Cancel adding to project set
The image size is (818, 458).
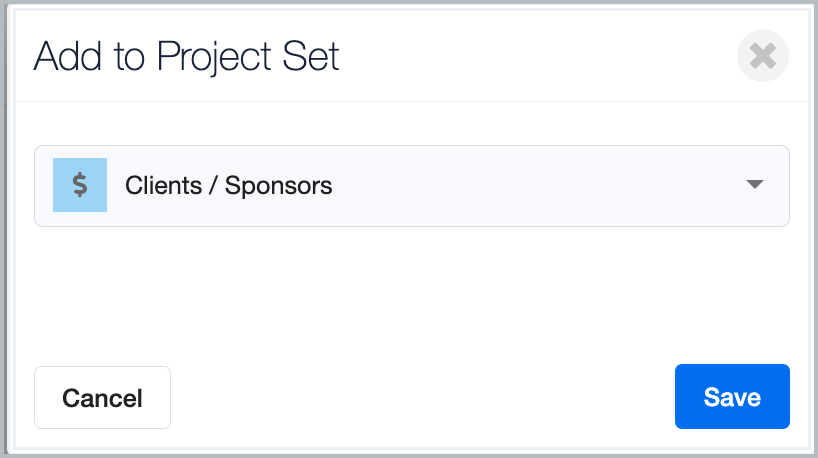coord(102,397)
